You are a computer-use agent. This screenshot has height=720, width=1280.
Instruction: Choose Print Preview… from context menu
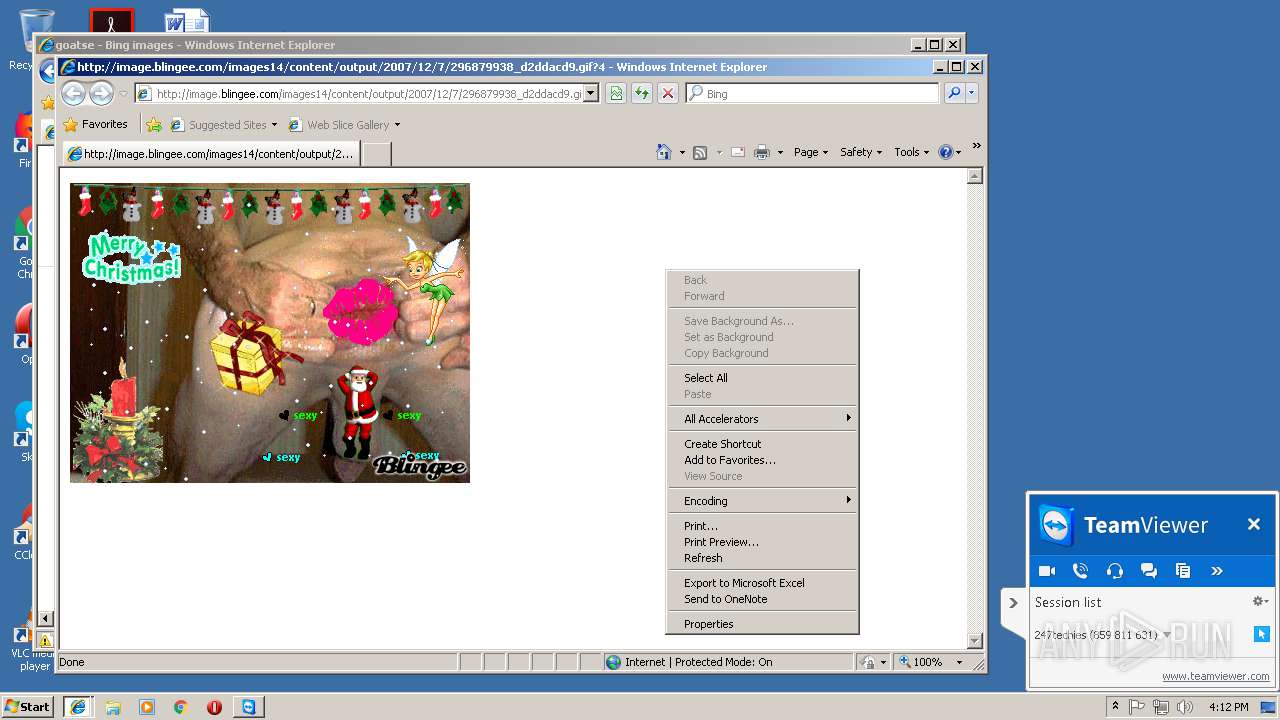coord(762,542)
